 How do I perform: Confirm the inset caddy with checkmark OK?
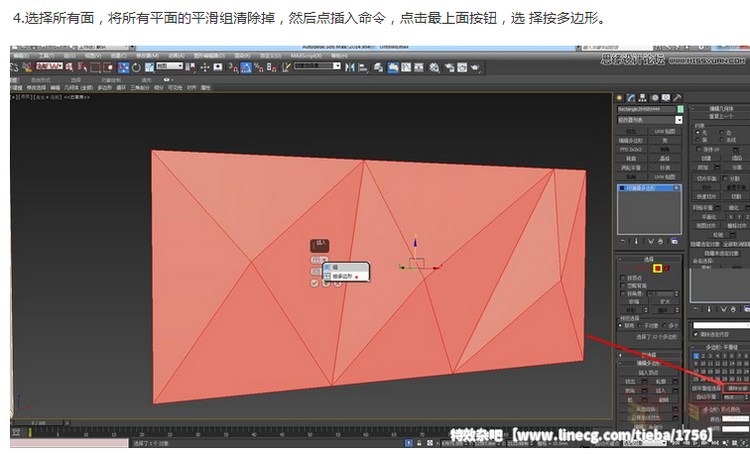pyautogui.click(x=314, y=283)
